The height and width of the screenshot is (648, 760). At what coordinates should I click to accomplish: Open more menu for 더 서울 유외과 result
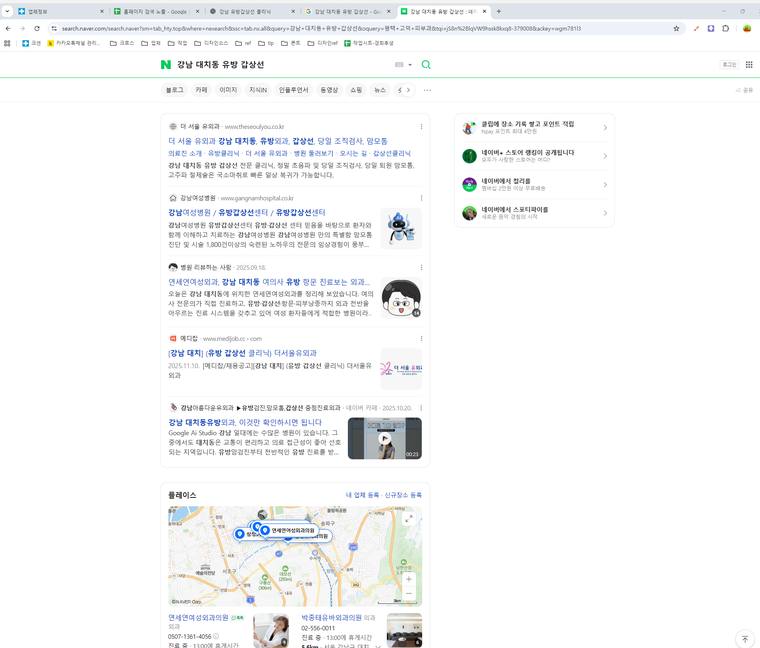(421, 126)
